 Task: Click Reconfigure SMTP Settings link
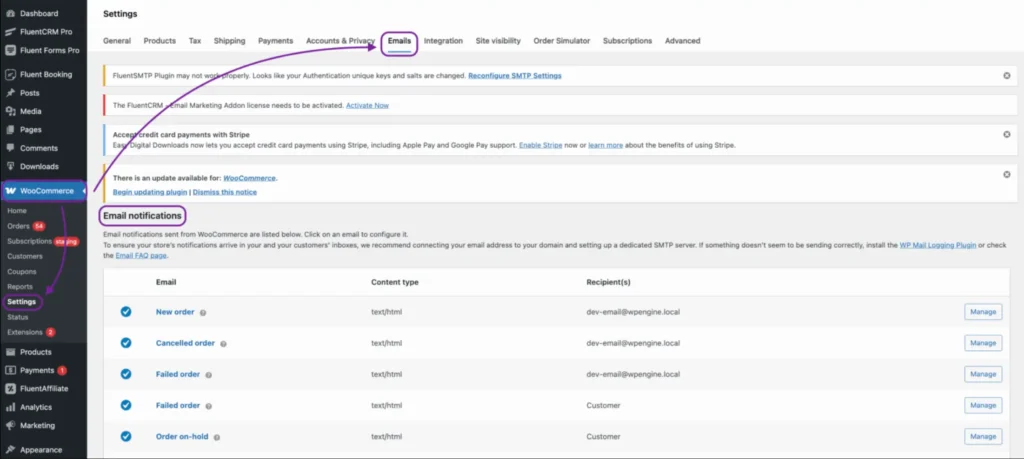[515, 76]
